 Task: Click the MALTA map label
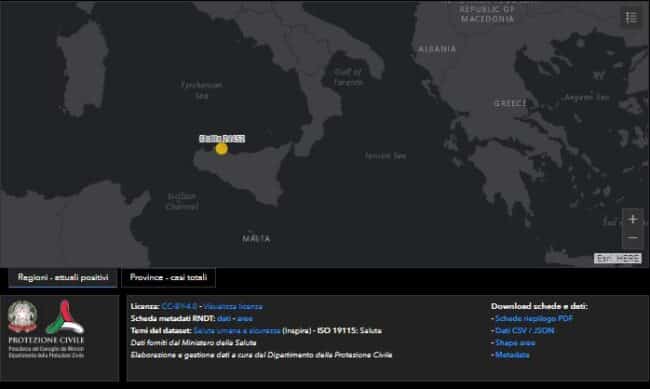[x=256, y=238]
